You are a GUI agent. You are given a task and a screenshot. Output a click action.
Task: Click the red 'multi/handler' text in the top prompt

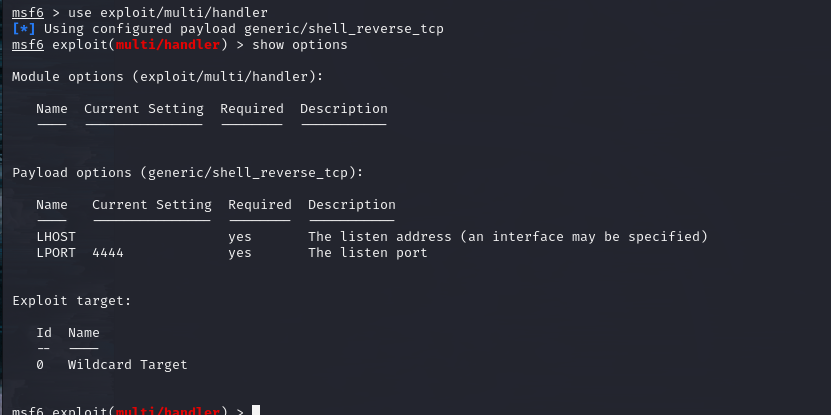pos(167,45)
